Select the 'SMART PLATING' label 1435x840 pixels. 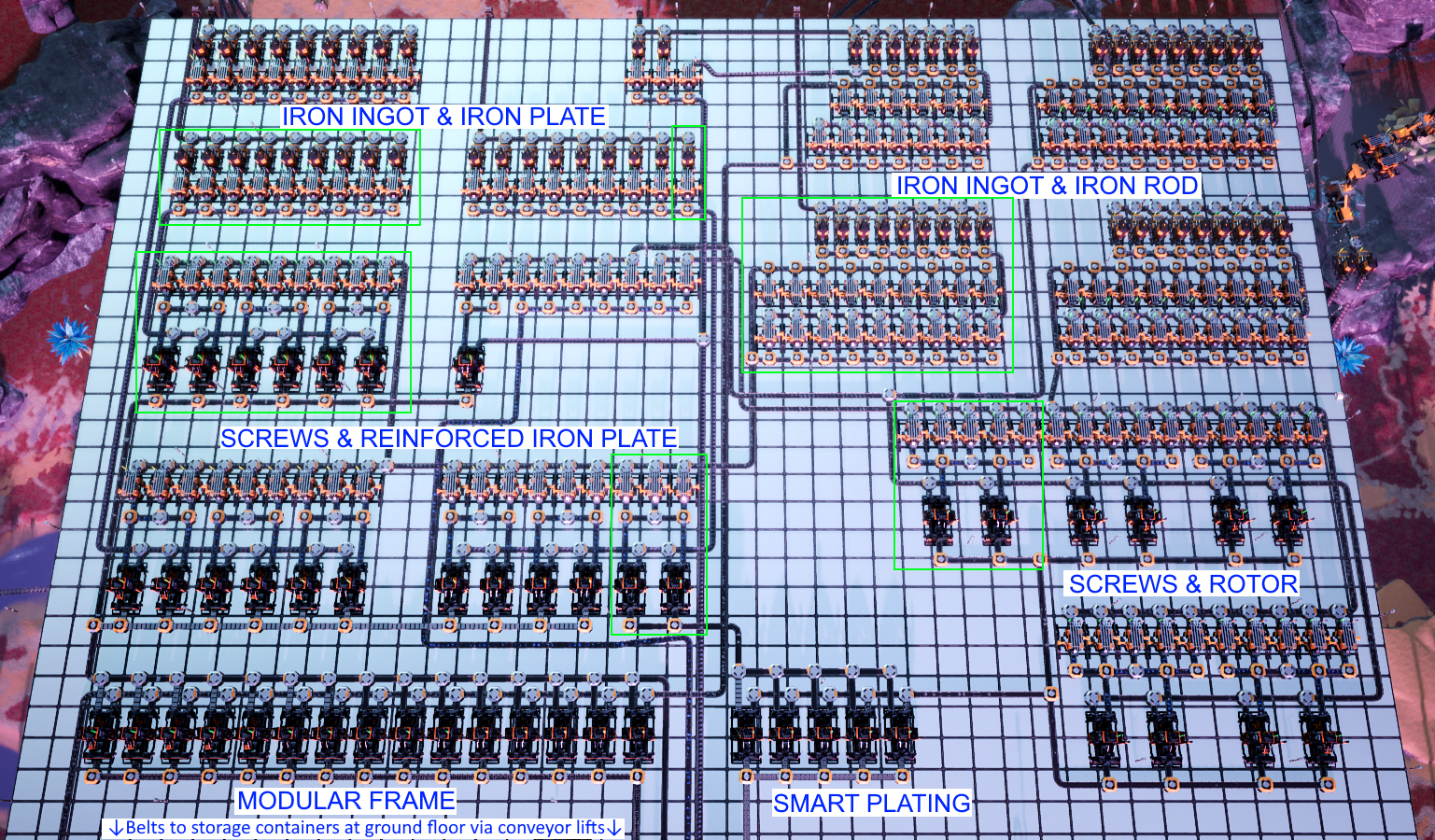click(872, 804)
